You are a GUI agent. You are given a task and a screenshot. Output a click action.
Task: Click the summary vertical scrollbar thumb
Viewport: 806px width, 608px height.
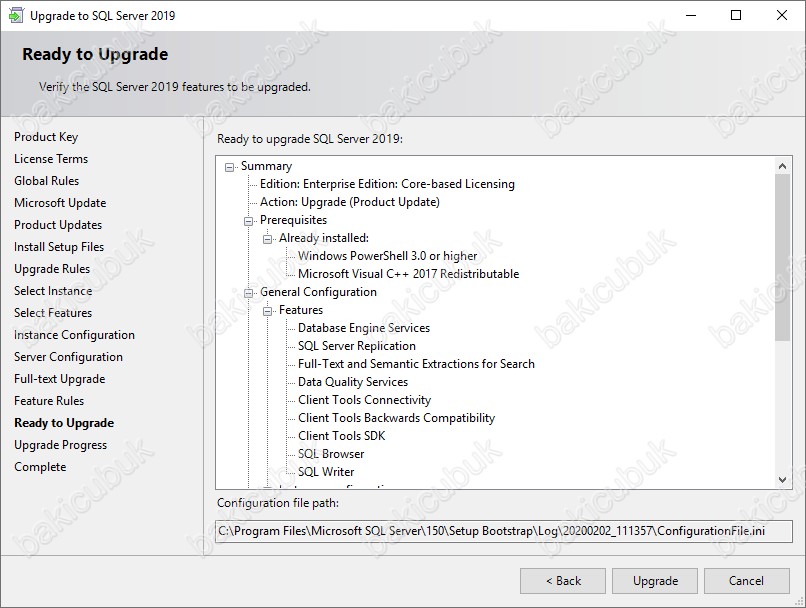782,257
